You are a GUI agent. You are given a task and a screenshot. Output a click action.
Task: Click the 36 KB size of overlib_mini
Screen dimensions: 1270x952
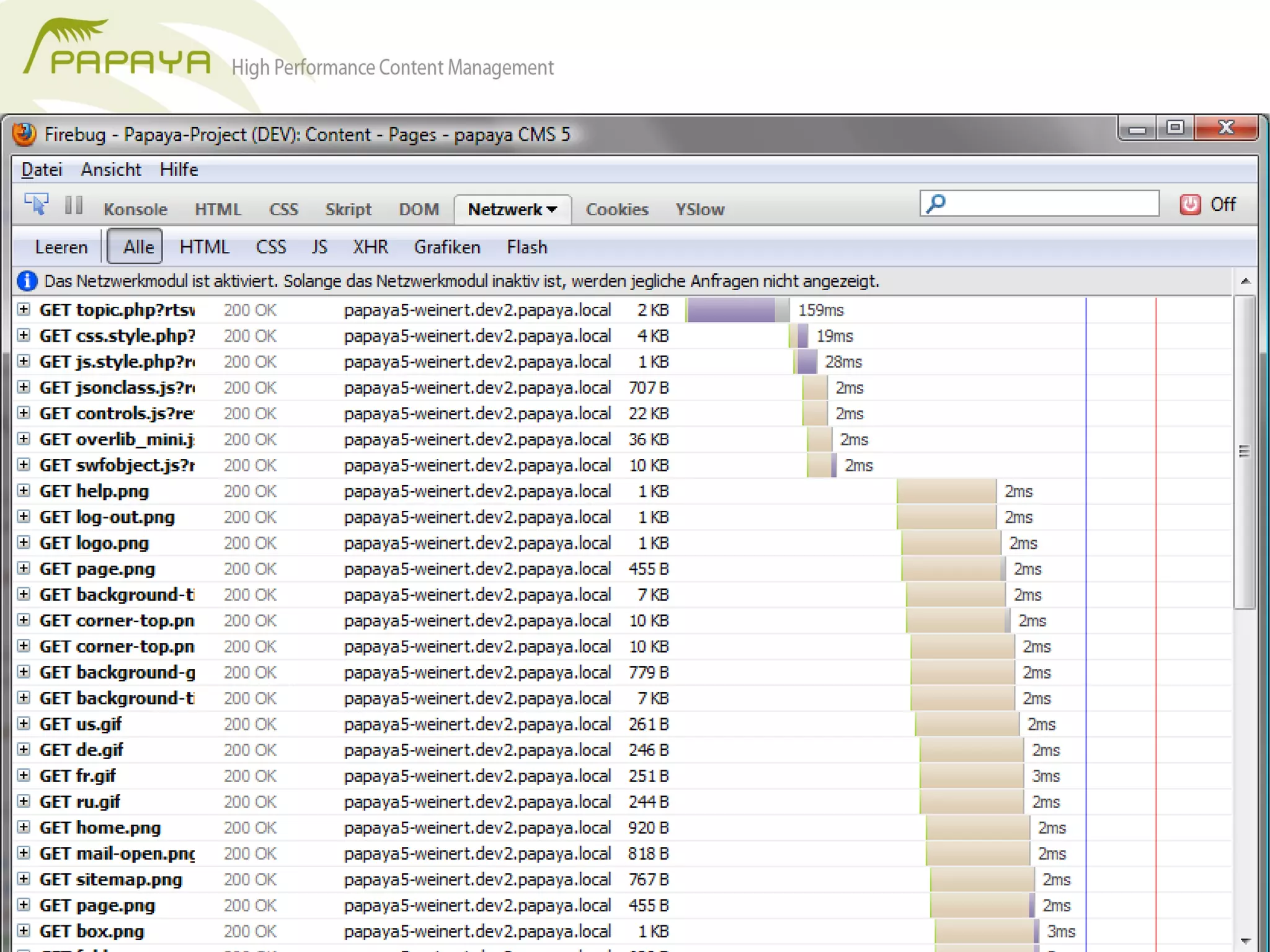click(x=649, y=439)
